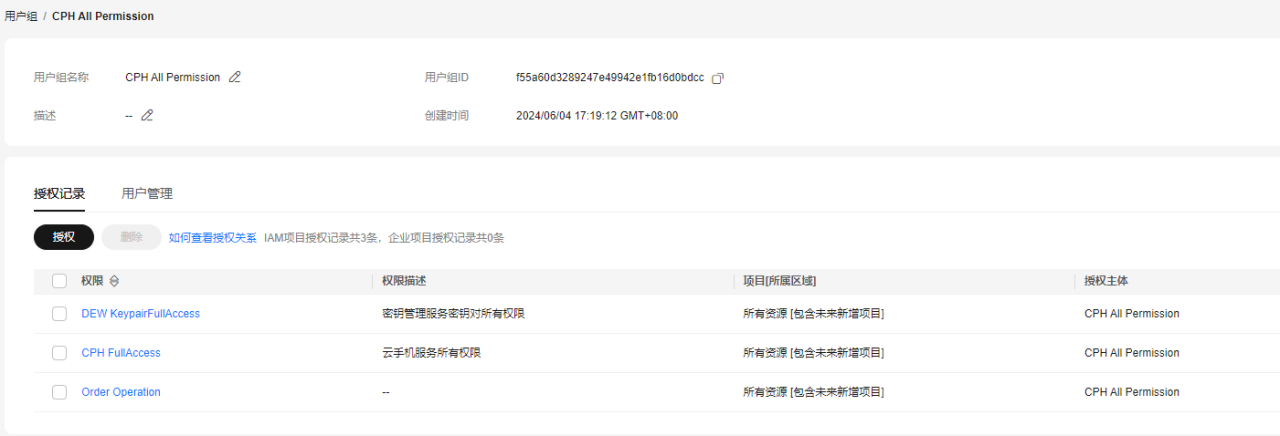Viewport: 1280px width, 436px height.
Task: Switch to the 用户管理 tab
Action: (x=147, y=194)
